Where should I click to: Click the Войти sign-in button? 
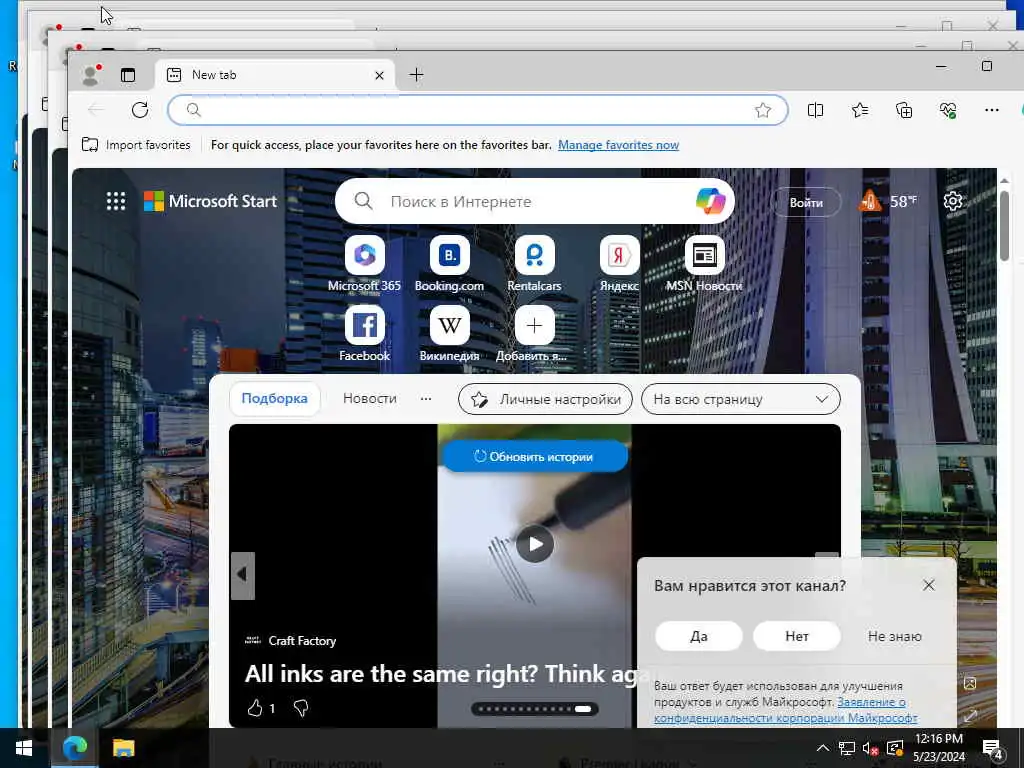[806, 202]
